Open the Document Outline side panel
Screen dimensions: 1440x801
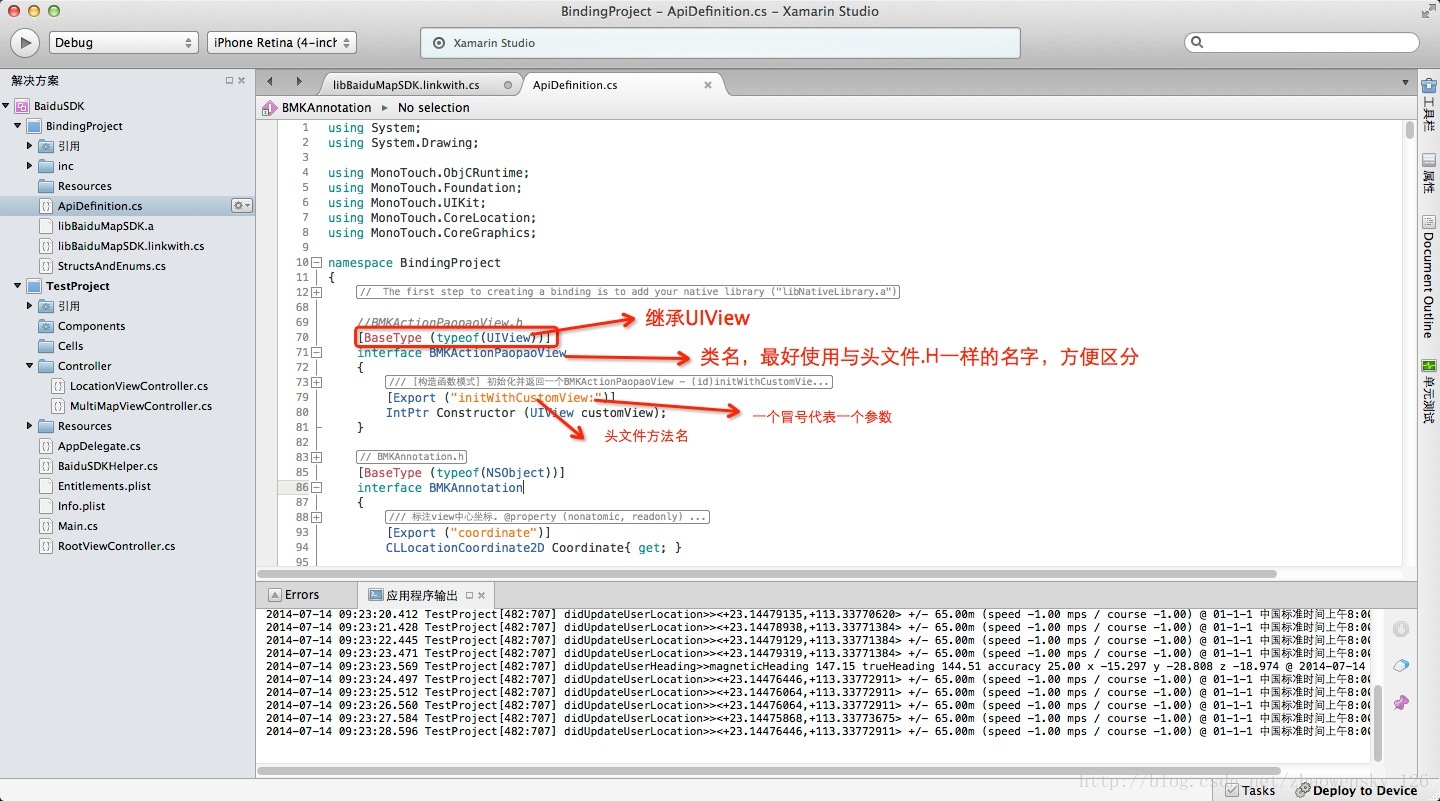tap(1429, 278)
